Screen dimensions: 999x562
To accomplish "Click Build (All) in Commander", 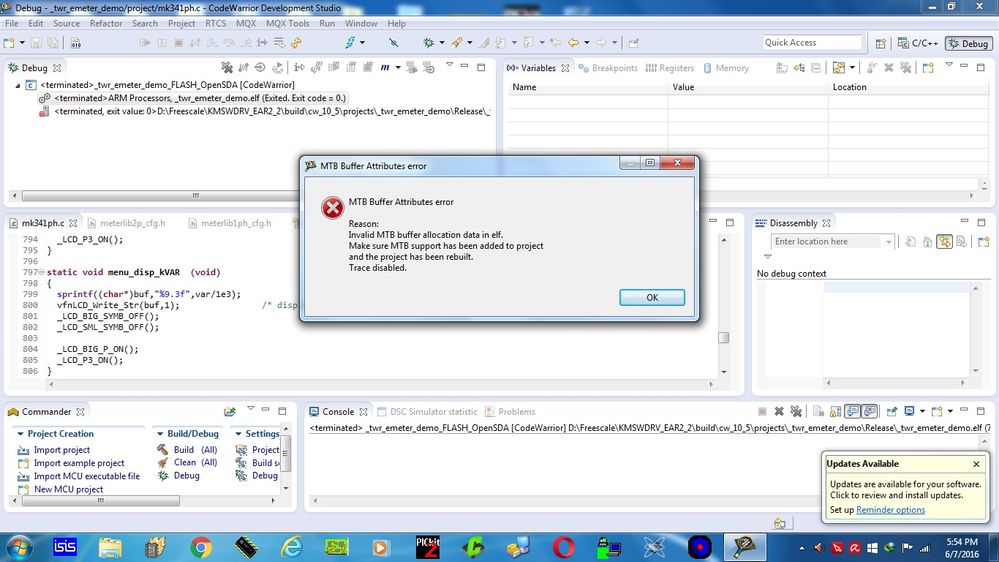I will click(x=195, y=450).
